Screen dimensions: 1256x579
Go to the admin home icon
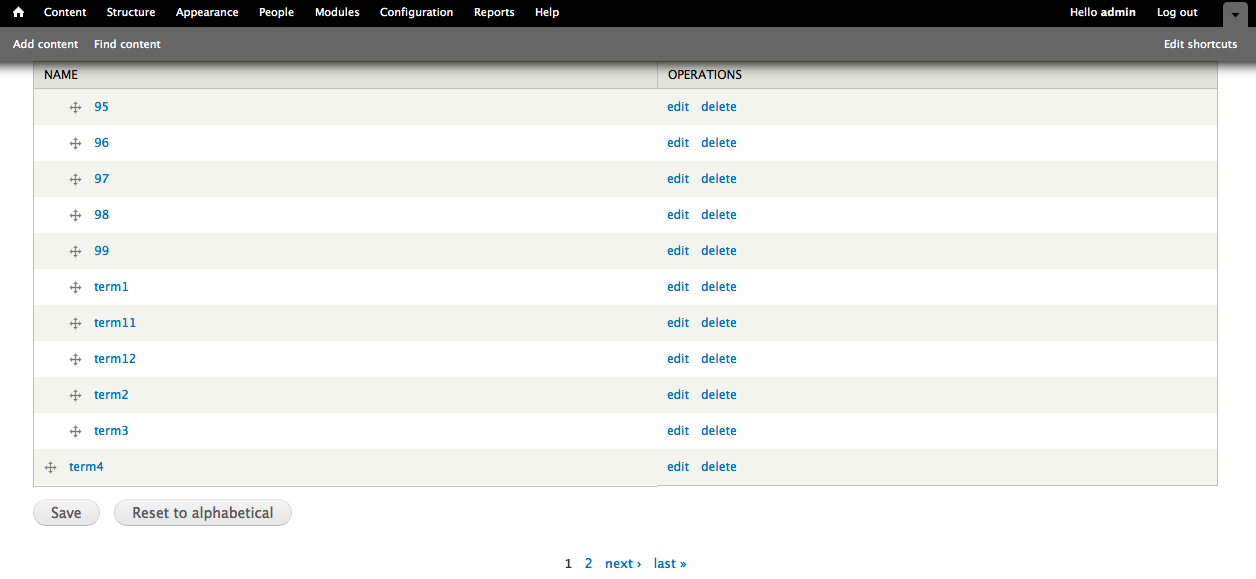tap(18, 13)
